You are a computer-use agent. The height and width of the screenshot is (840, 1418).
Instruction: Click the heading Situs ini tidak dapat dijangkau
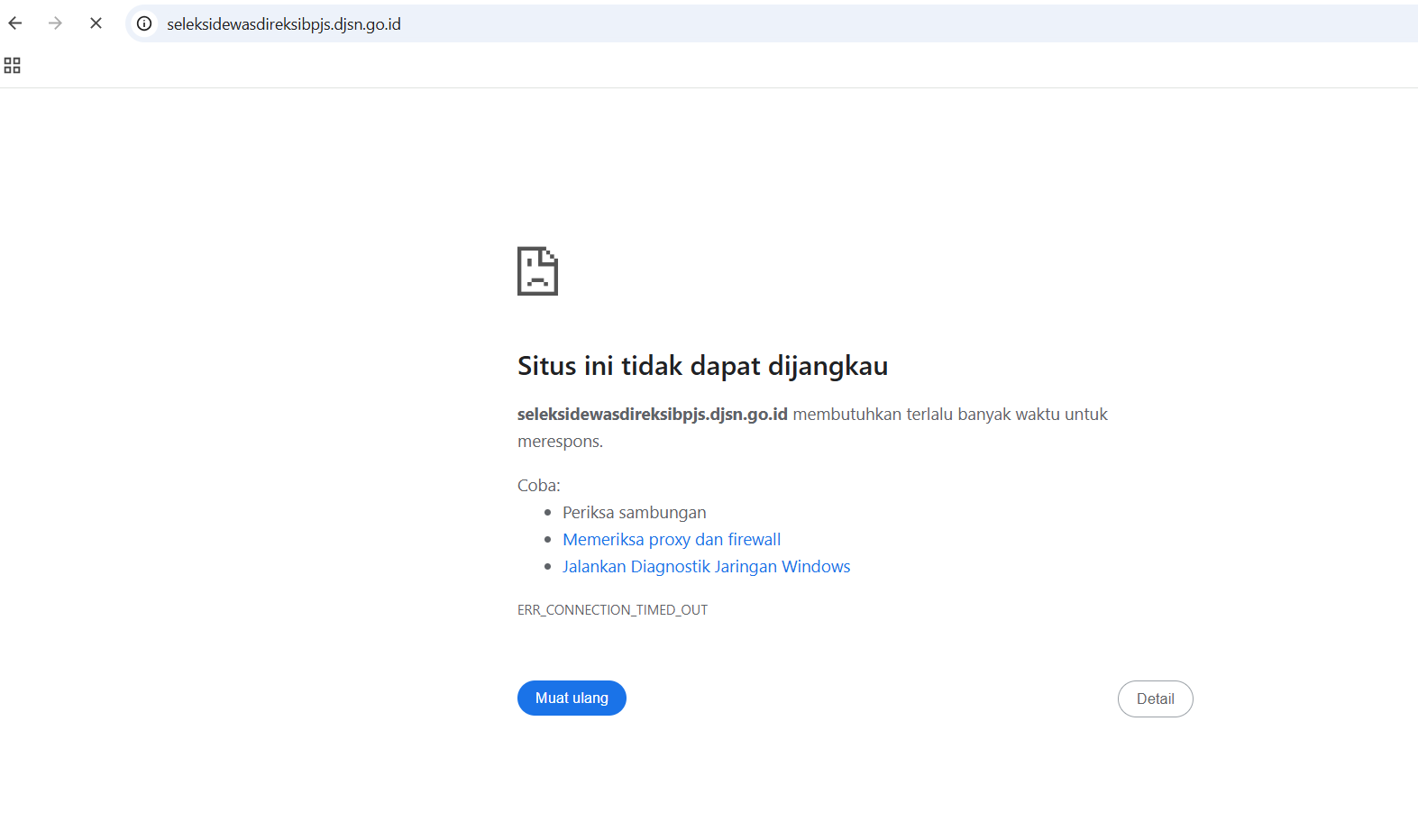point(702,366)
